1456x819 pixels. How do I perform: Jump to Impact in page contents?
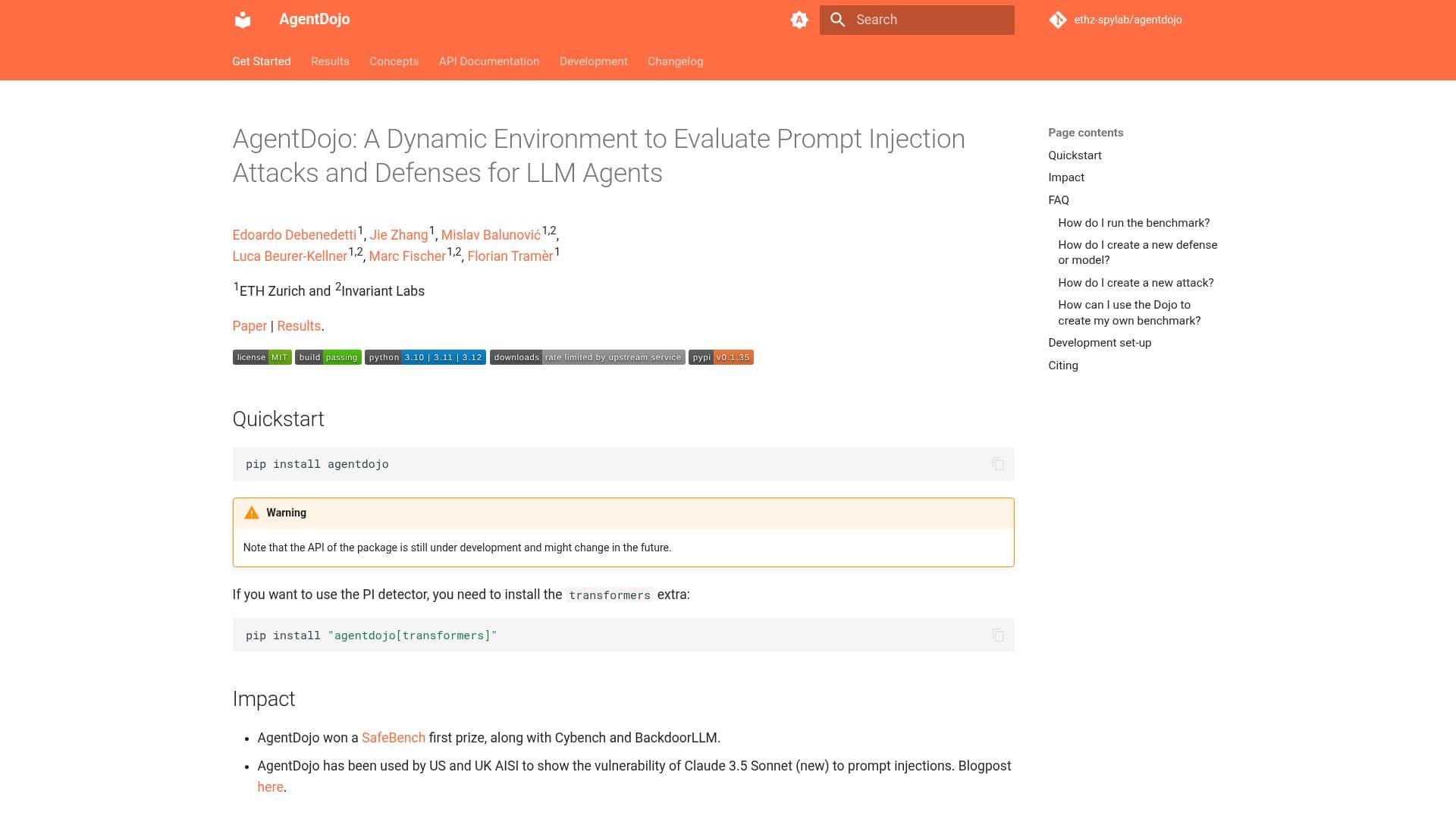tap(1066, 177)
